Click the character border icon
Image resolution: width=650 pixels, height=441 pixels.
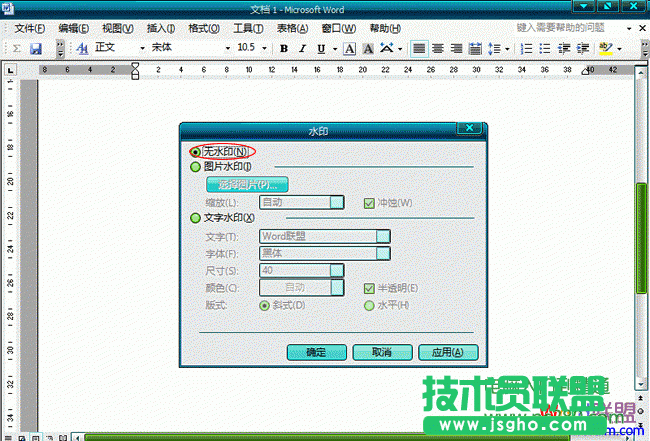(x=349, y=48)
